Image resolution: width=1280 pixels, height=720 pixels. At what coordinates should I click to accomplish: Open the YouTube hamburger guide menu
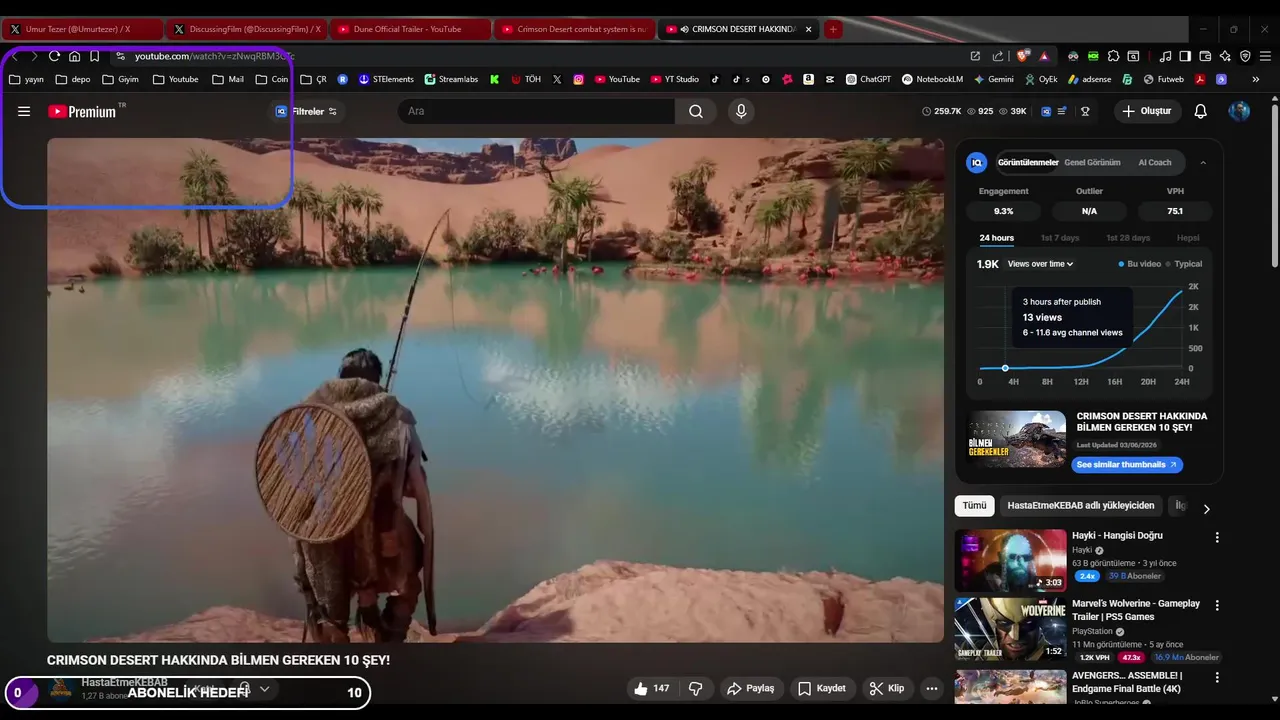[24, 111]
